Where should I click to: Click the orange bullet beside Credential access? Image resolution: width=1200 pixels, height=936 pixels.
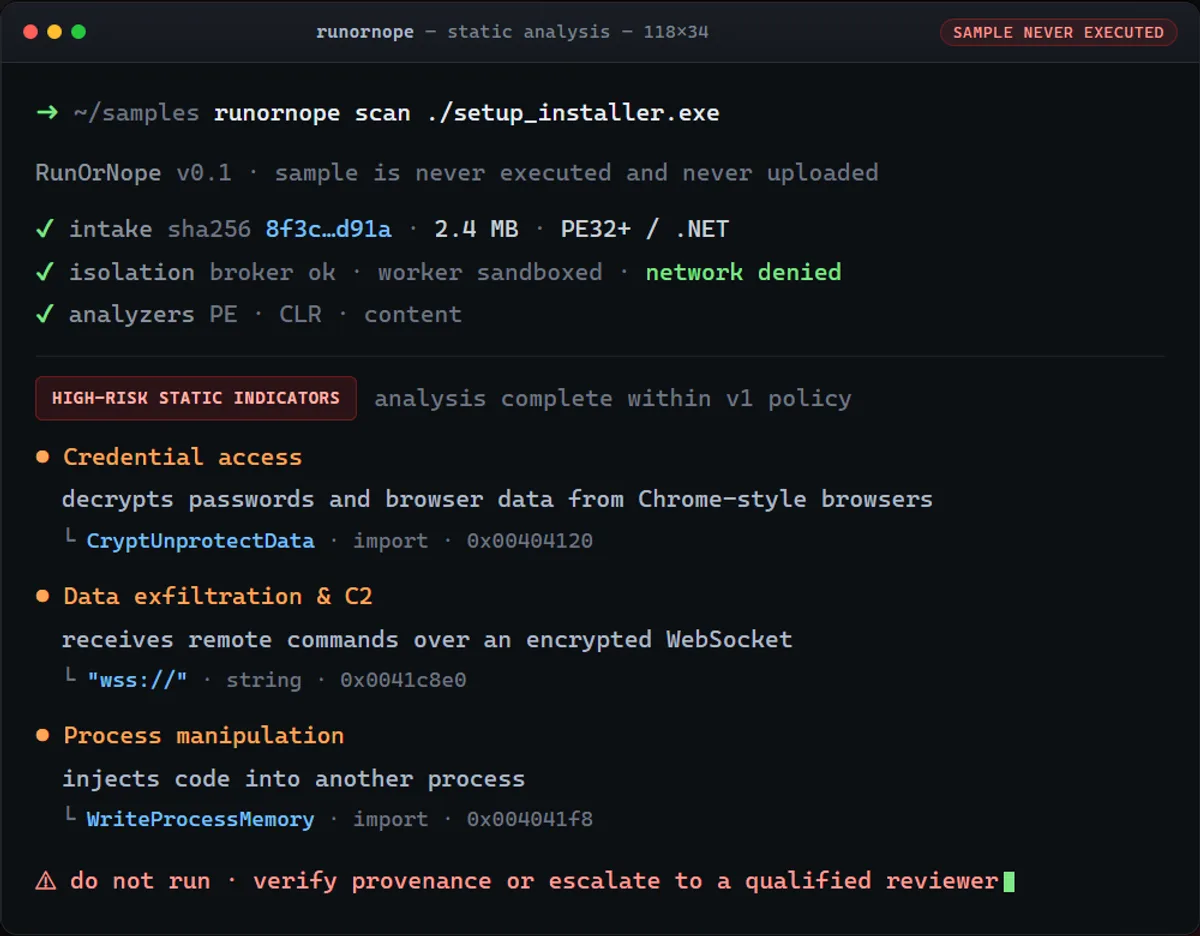(x=43, y=457)
